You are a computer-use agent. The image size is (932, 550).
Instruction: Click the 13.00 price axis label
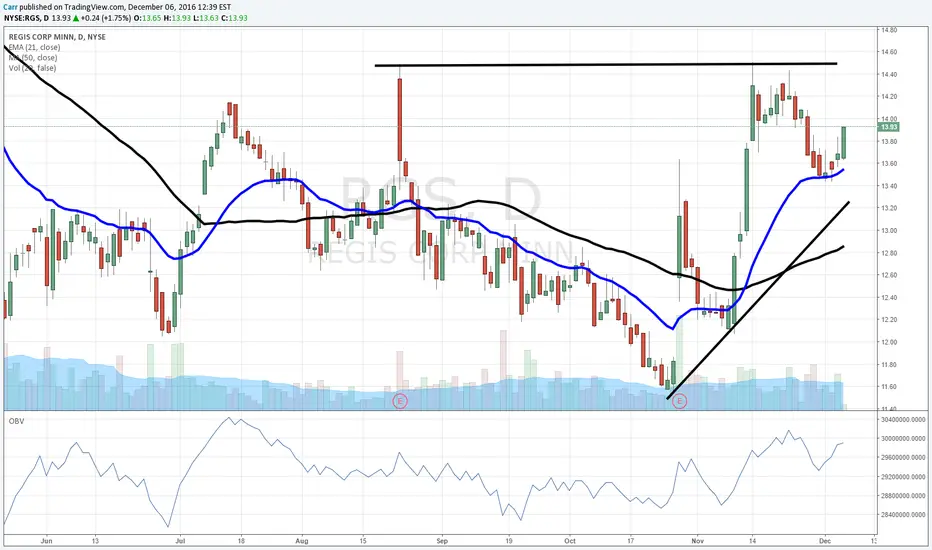click(x=889, y=231)
